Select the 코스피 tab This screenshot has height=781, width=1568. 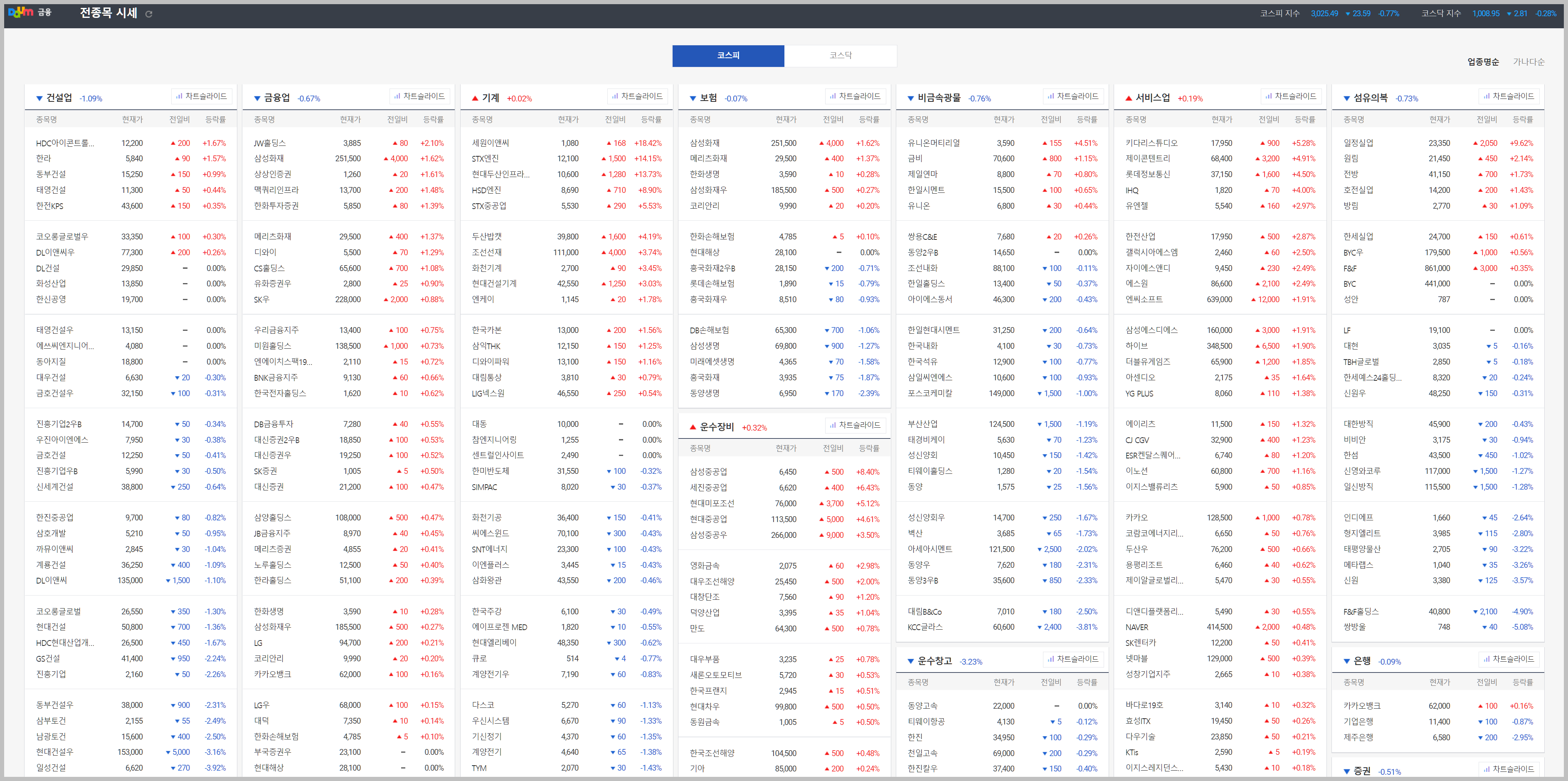pos(728,55)
